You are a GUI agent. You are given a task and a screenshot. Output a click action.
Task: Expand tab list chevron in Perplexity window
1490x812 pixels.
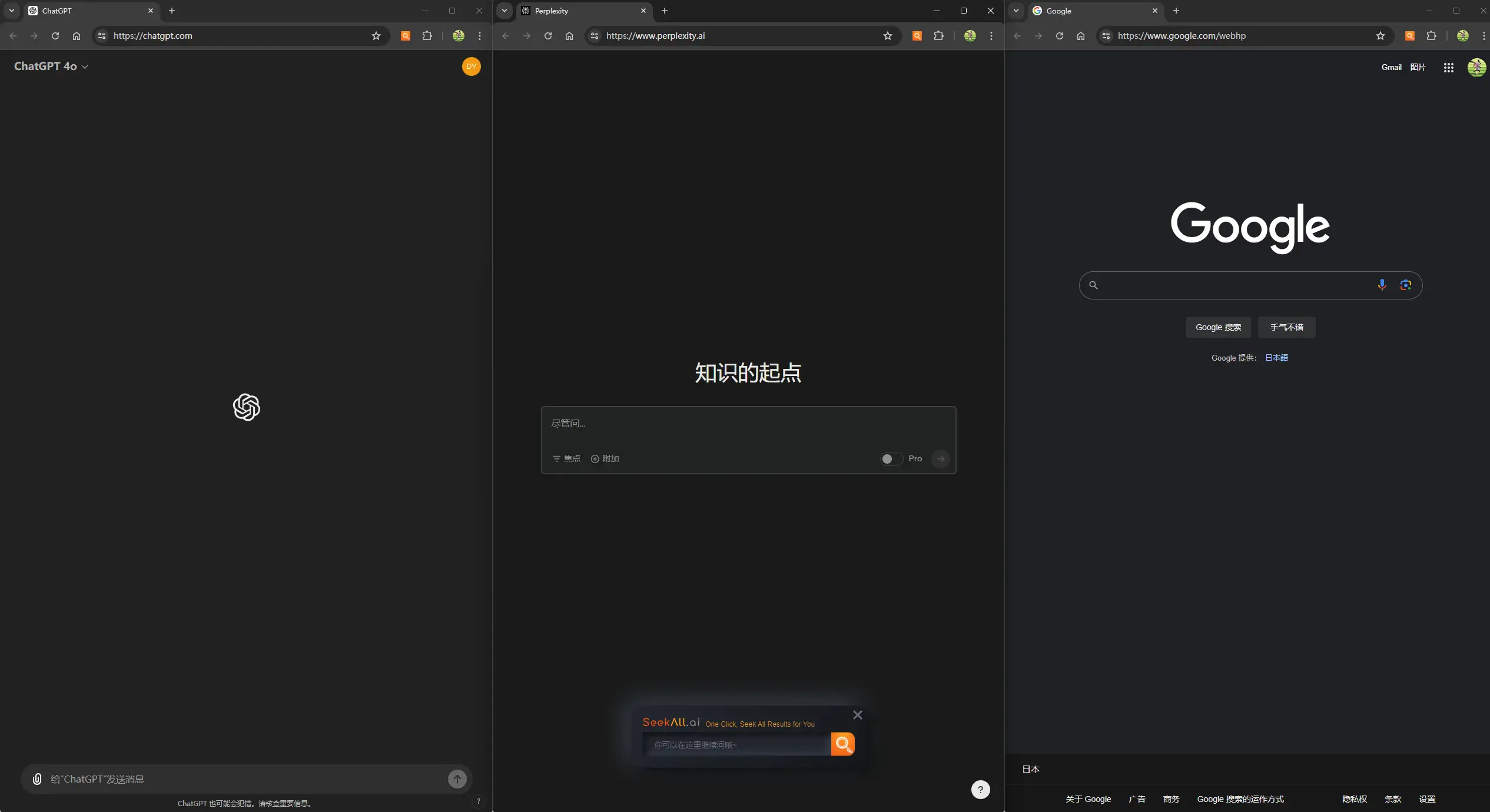[503, 11]
